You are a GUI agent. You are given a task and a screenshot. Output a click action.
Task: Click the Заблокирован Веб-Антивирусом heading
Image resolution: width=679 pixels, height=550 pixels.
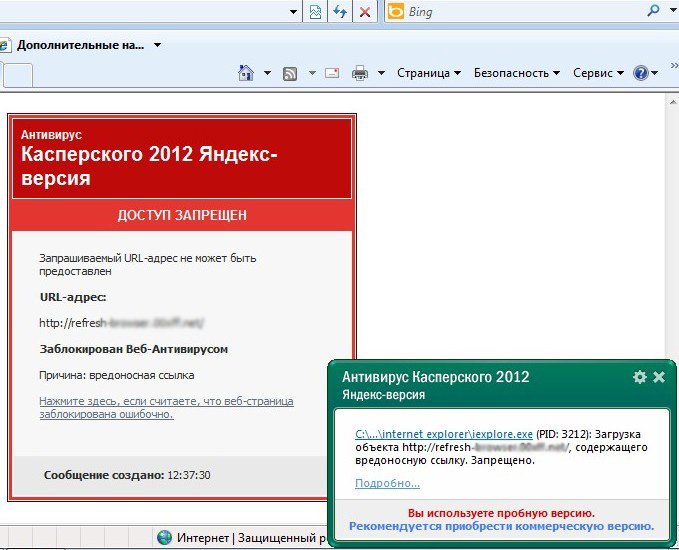(x=134, y=349)
